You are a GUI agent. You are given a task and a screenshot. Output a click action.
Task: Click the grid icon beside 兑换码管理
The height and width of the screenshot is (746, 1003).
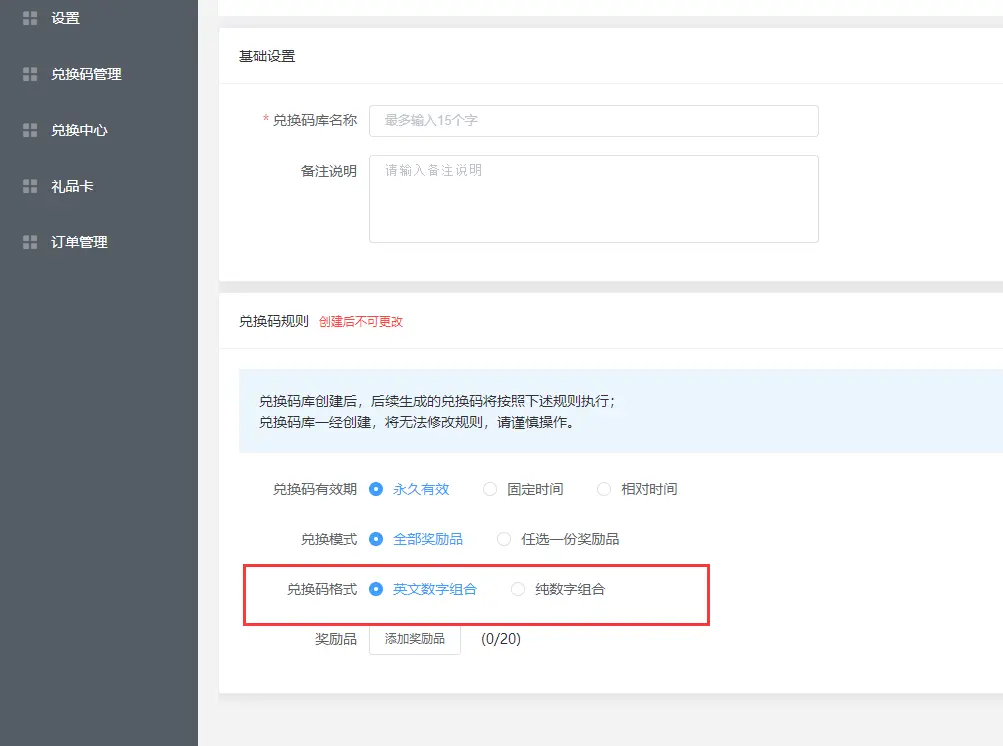(30, 74)
